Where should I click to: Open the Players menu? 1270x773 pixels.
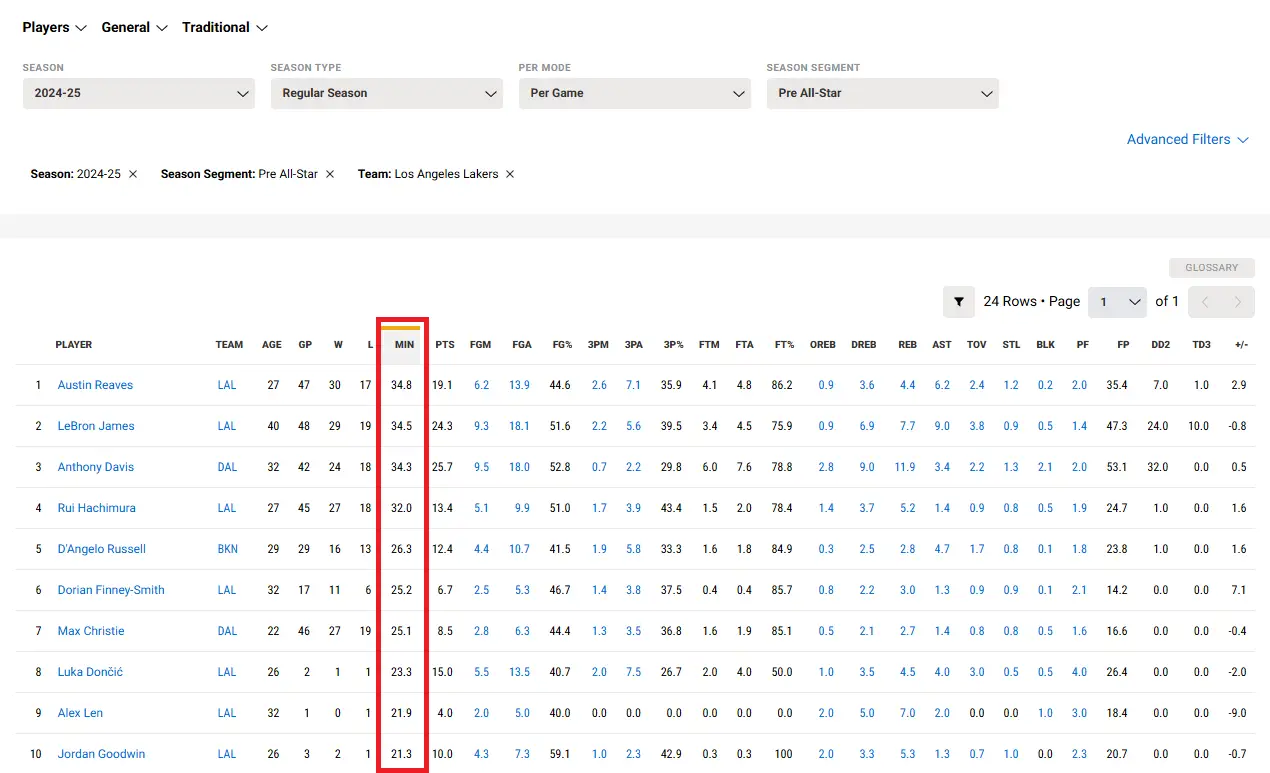coord(55,27)
